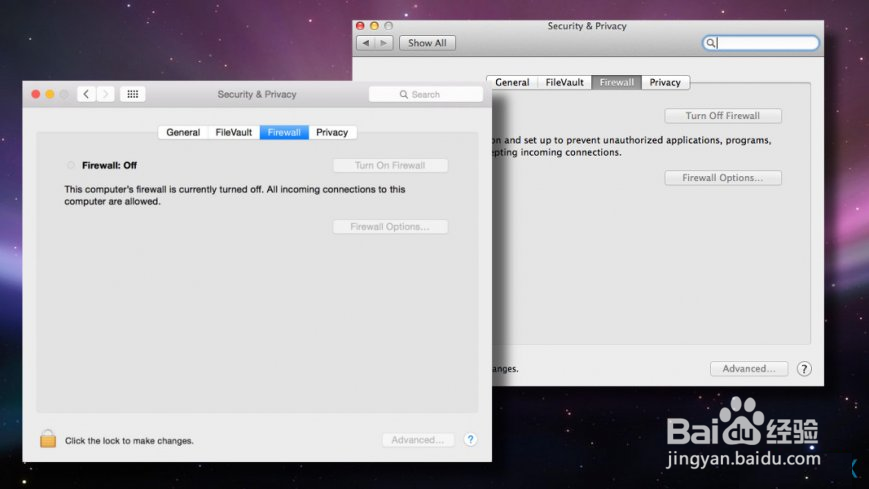
Task: Focus the search field in rear window
Action: coord(760,43)
